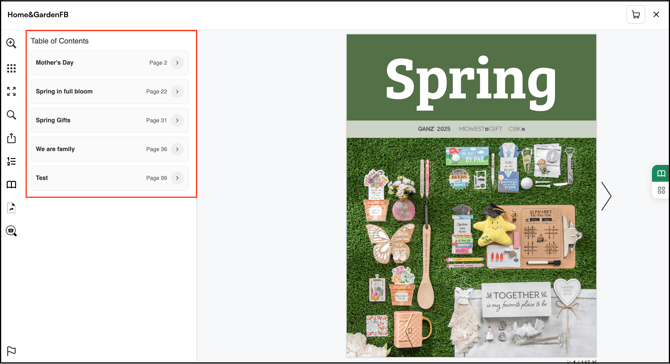Open Spring Gifts chapter arrow
The height and width of the screenshot is (364, 670).
tap(177, 120)
